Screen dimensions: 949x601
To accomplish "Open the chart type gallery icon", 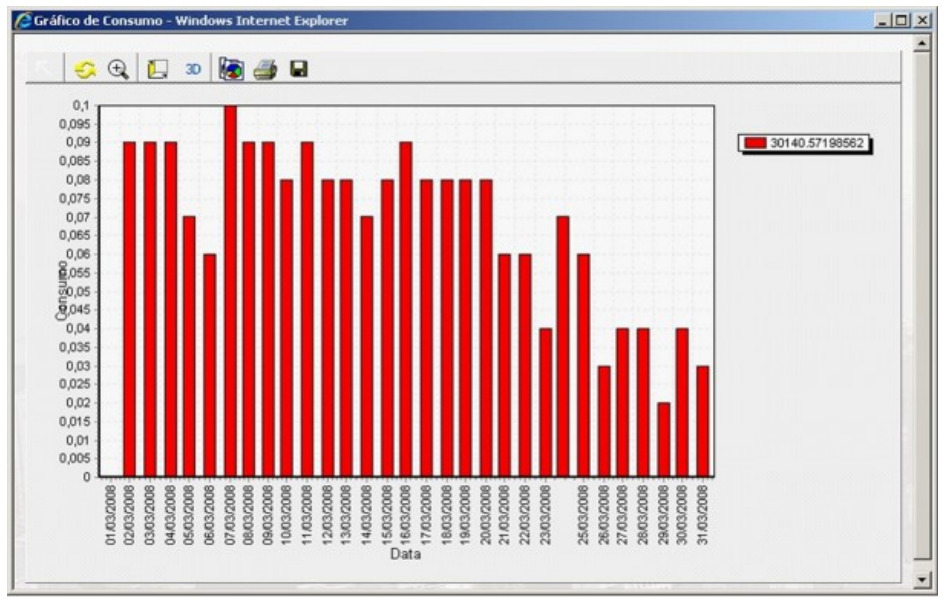I will 229,70.
